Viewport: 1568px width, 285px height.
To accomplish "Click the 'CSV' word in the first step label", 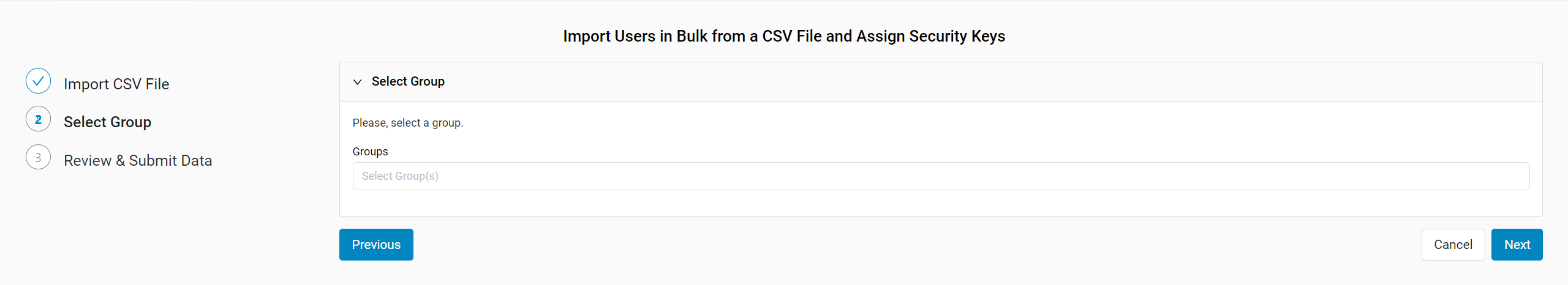I will tap(128, 84).
